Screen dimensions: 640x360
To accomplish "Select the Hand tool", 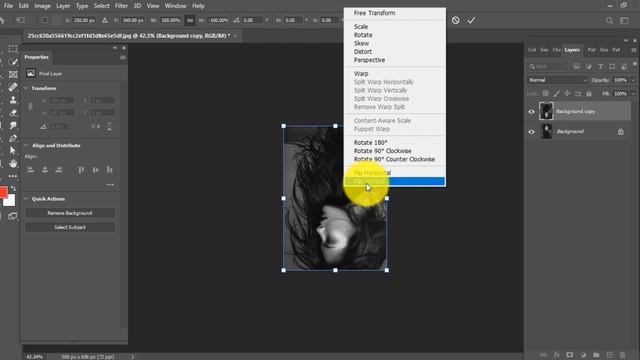I will pos(13,164).
